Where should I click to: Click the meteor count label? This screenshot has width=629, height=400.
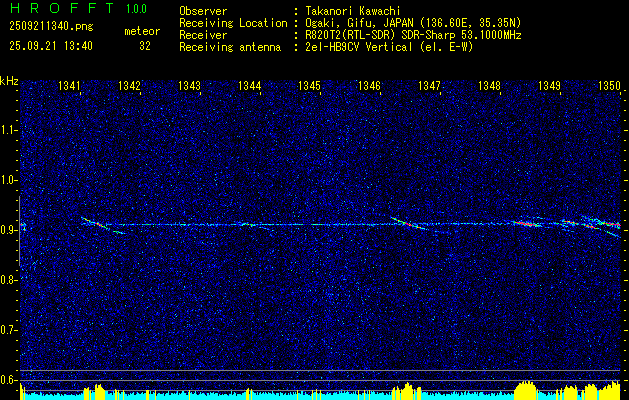pyautogui.click(x=142, y=31)
